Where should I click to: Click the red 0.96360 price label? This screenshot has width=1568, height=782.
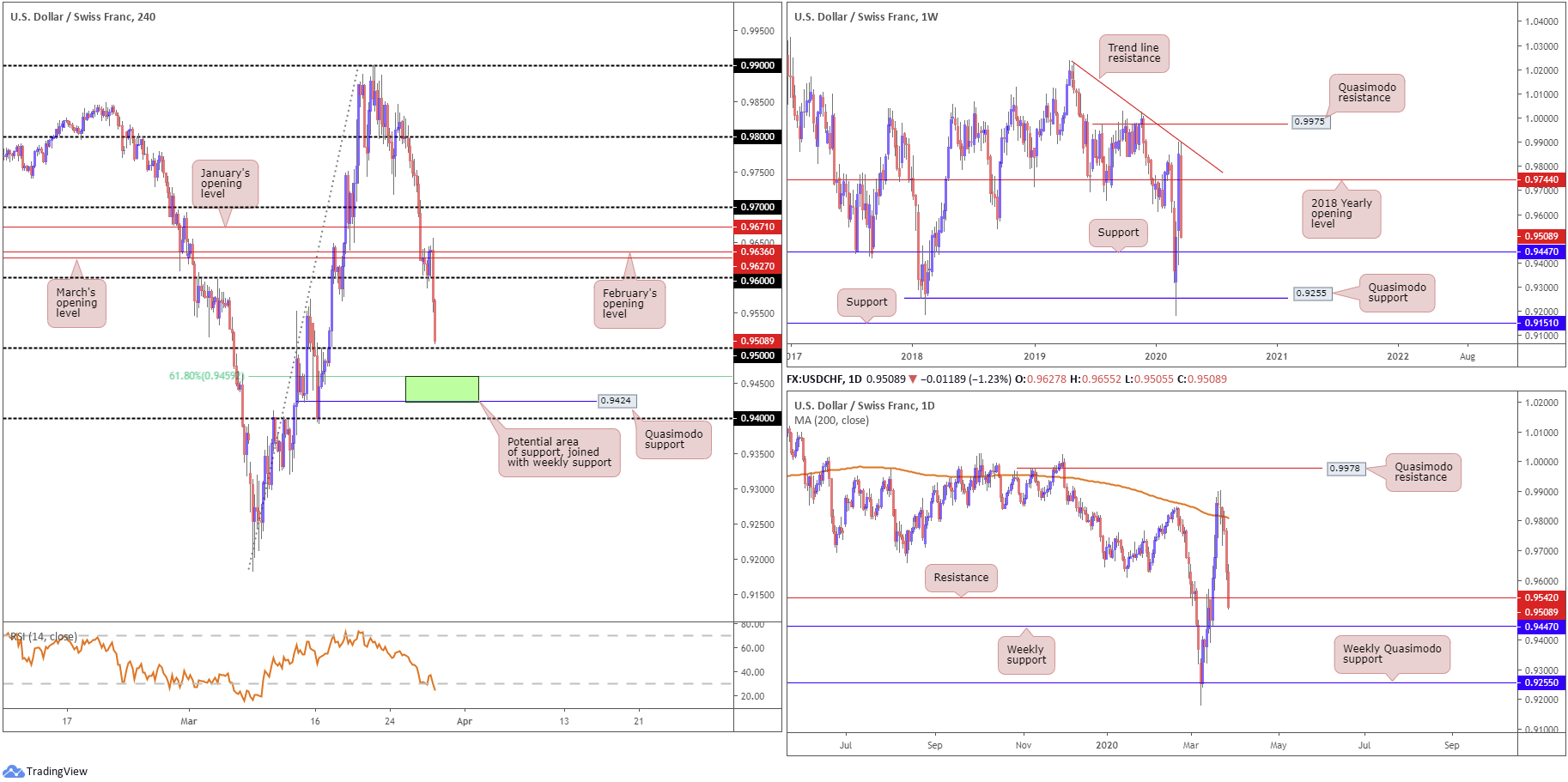coord(757,252)
